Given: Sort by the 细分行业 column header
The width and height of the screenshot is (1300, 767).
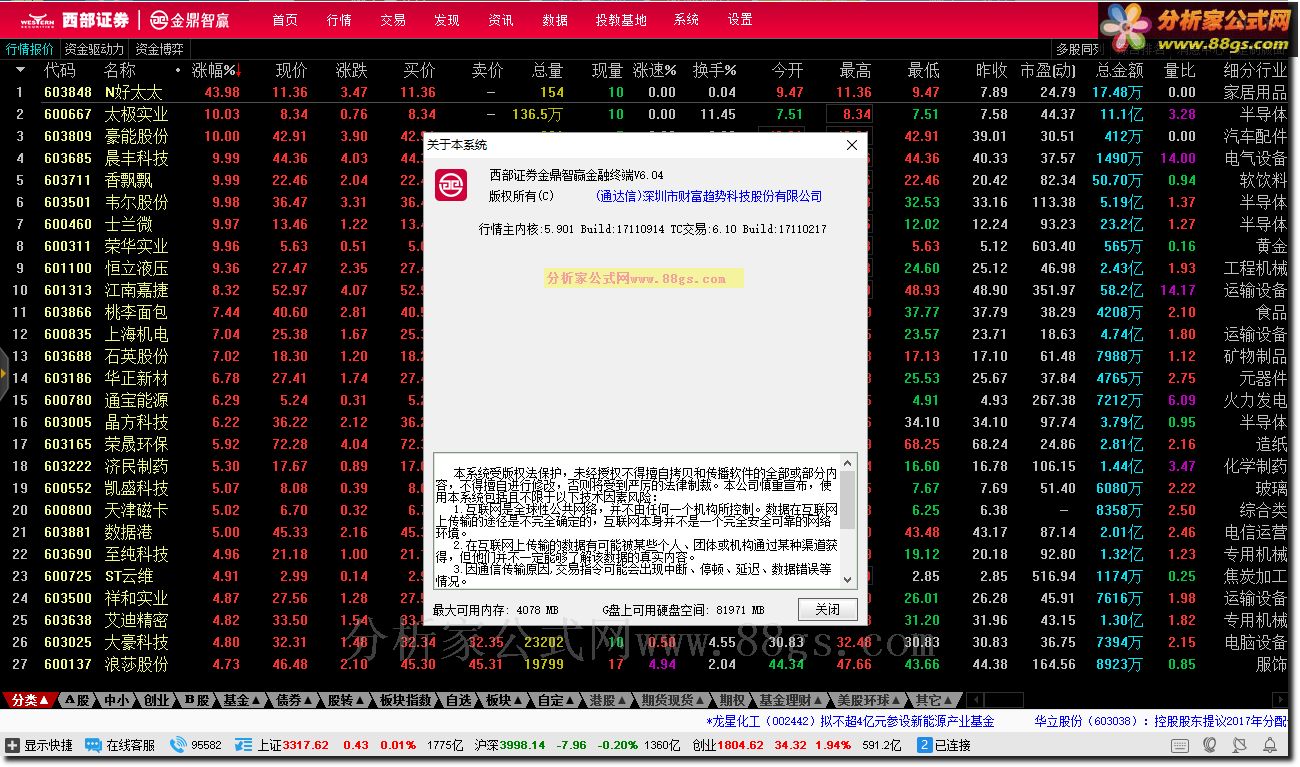Looking at the screenshot, I should pos(1255,70).
